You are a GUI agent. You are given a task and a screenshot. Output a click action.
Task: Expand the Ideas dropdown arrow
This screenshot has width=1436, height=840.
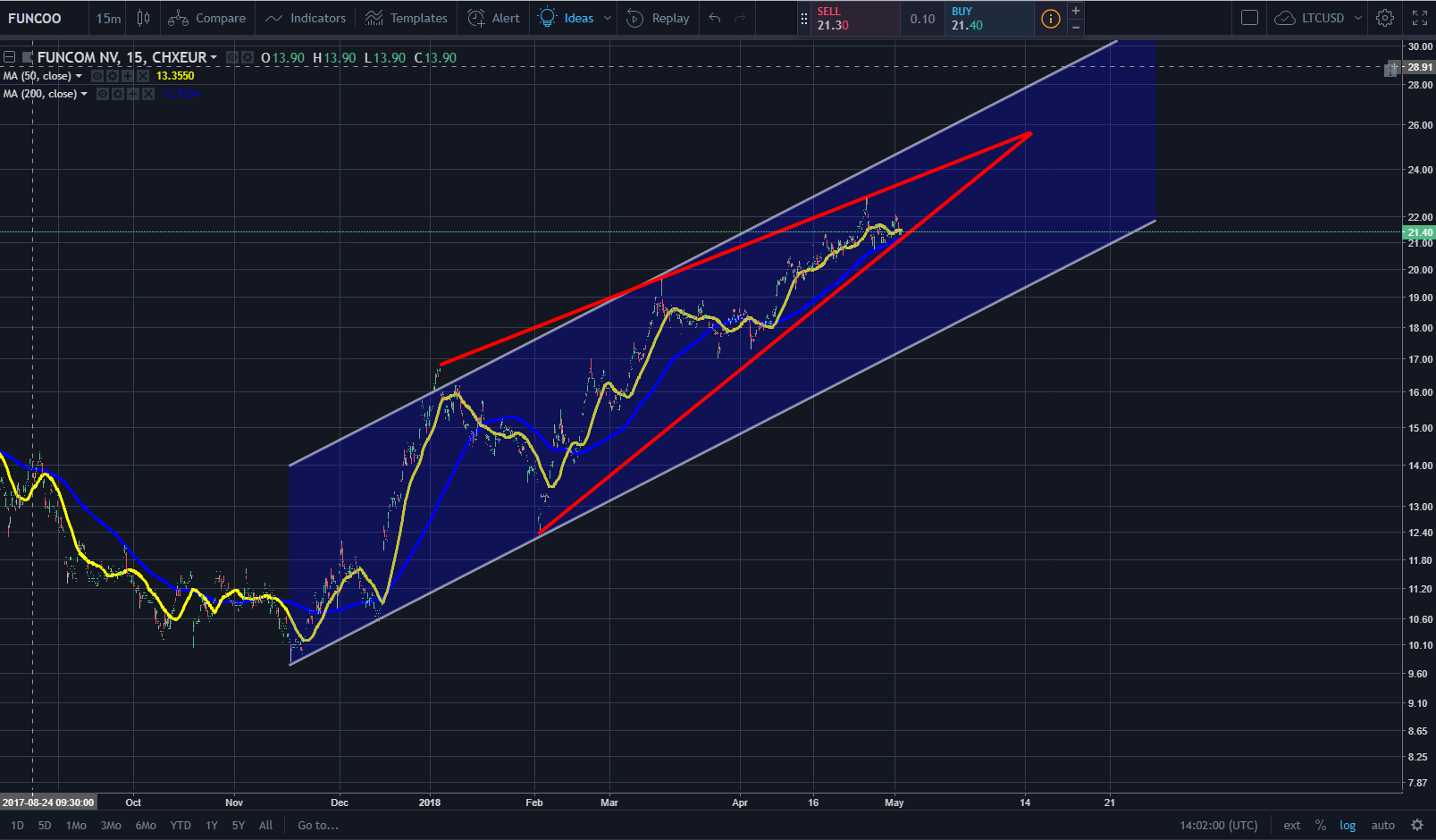608,18
